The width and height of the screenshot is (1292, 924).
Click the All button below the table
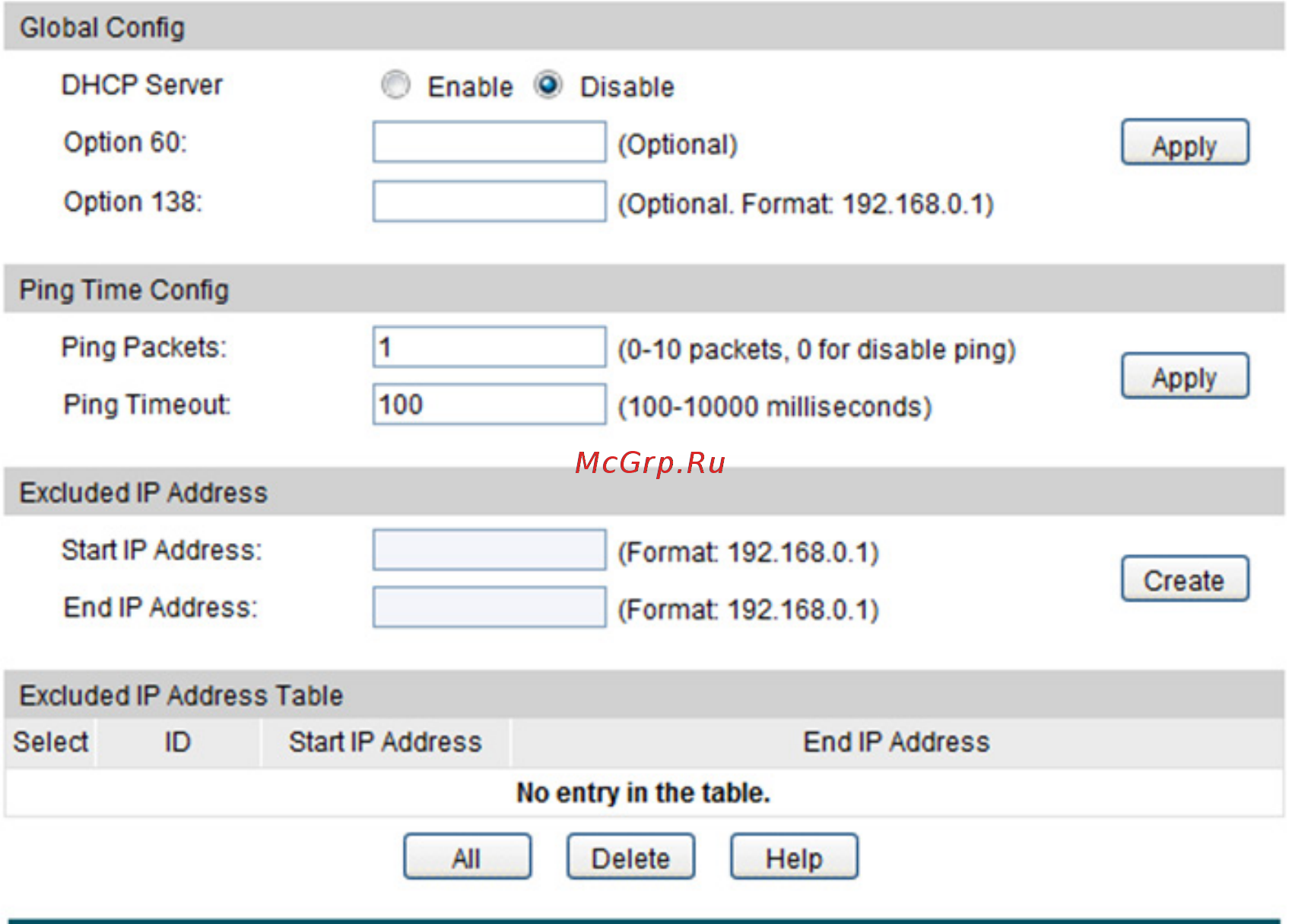pos(467,857)
